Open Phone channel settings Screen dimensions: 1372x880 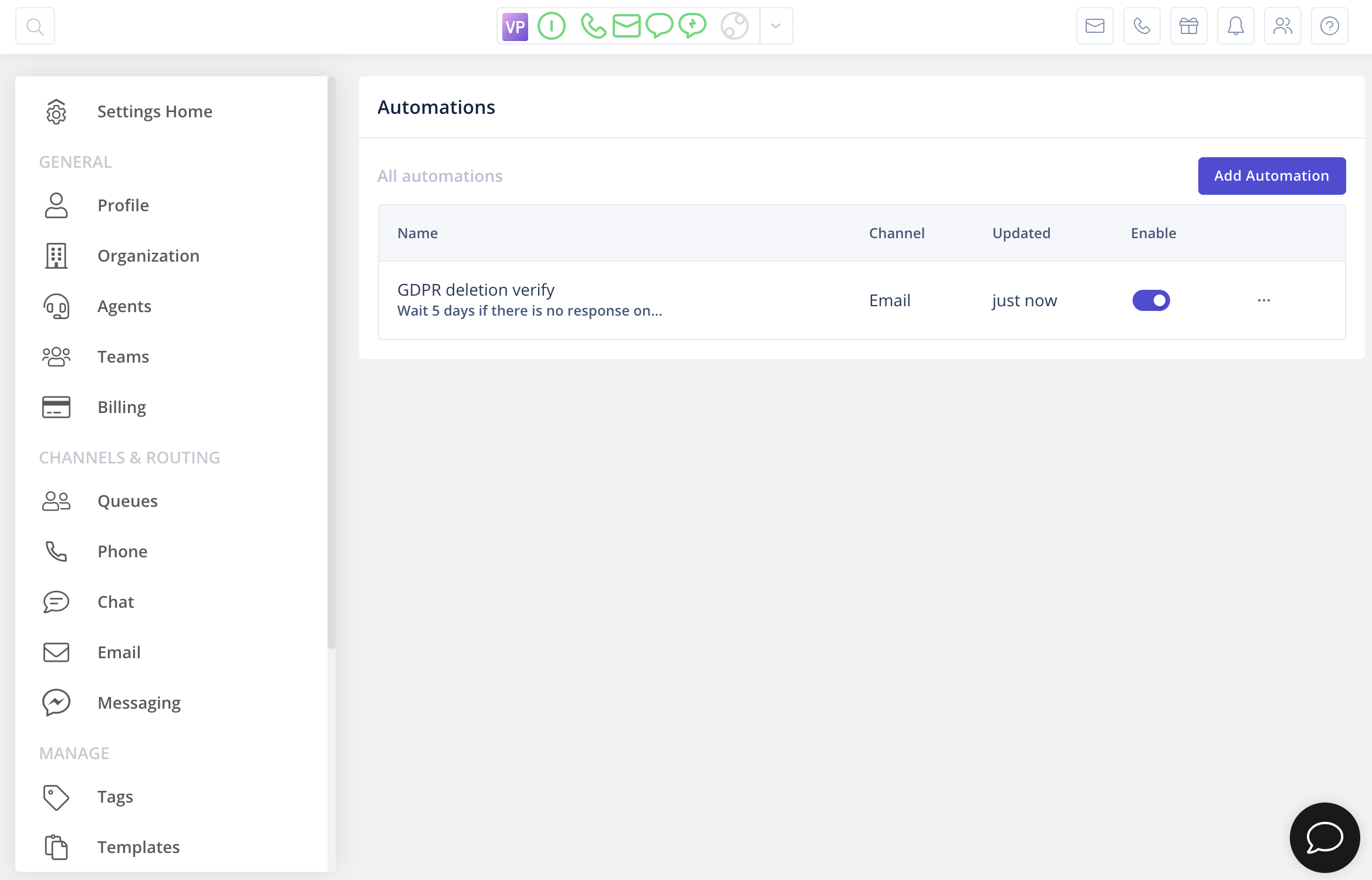point(122,551)
